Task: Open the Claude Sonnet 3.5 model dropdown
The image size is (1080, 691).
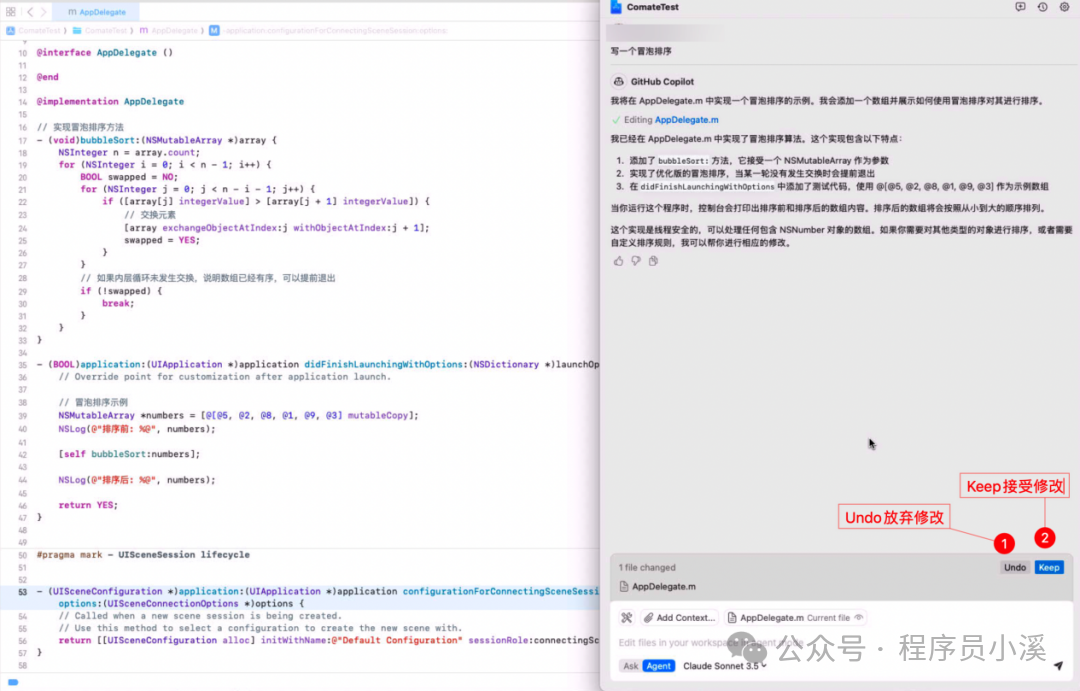Action: (725, 666)
